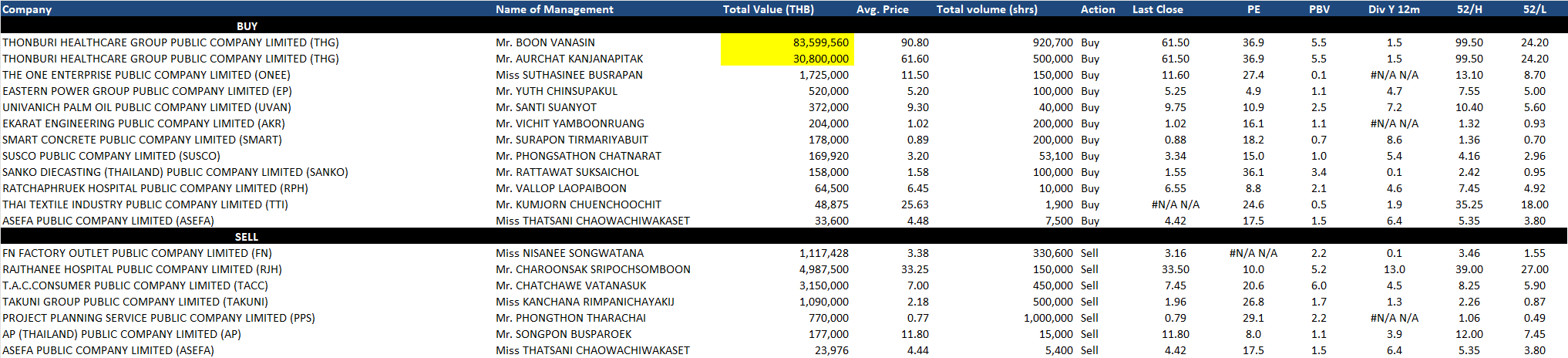Click the name Mr. BOON VANASIN
The image size is (1568, 358).
pos(545,42)
